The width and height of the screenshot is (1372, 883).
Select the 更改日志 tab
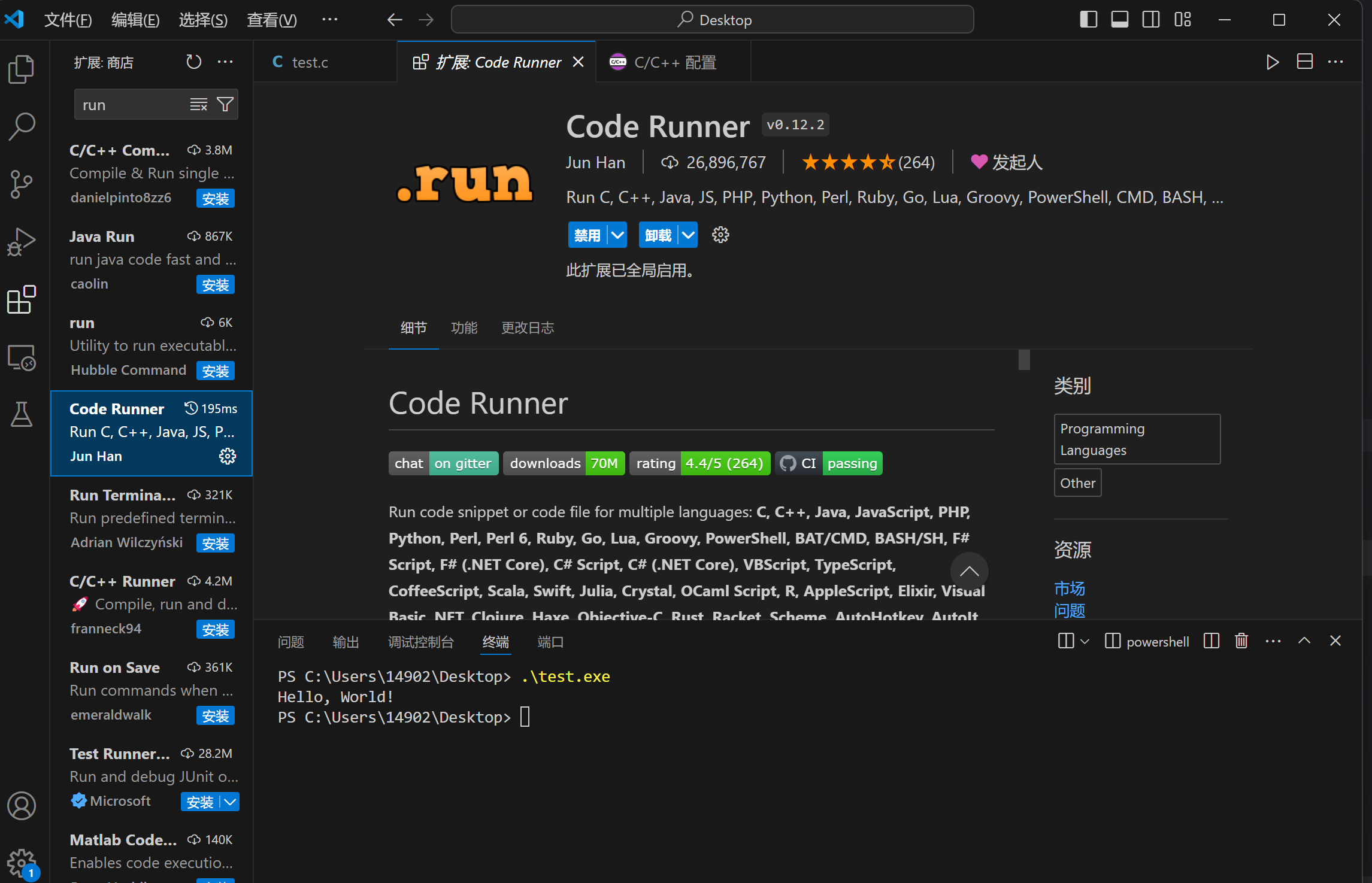pyautogui.click(x=528, y=327)
